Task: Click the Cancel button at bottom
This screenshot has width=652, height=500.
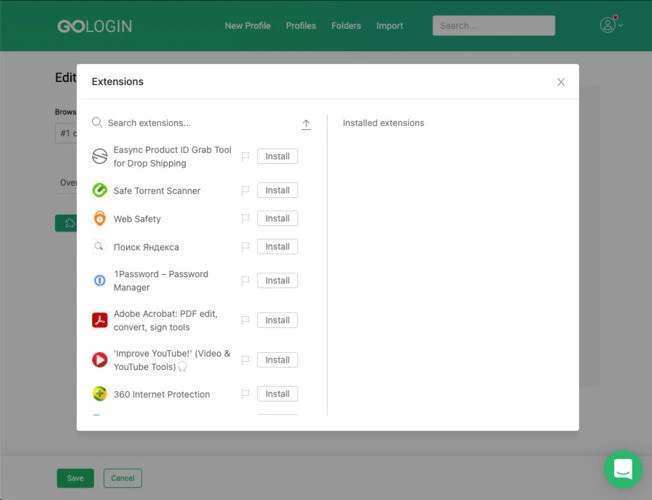Action: point(123,478)
